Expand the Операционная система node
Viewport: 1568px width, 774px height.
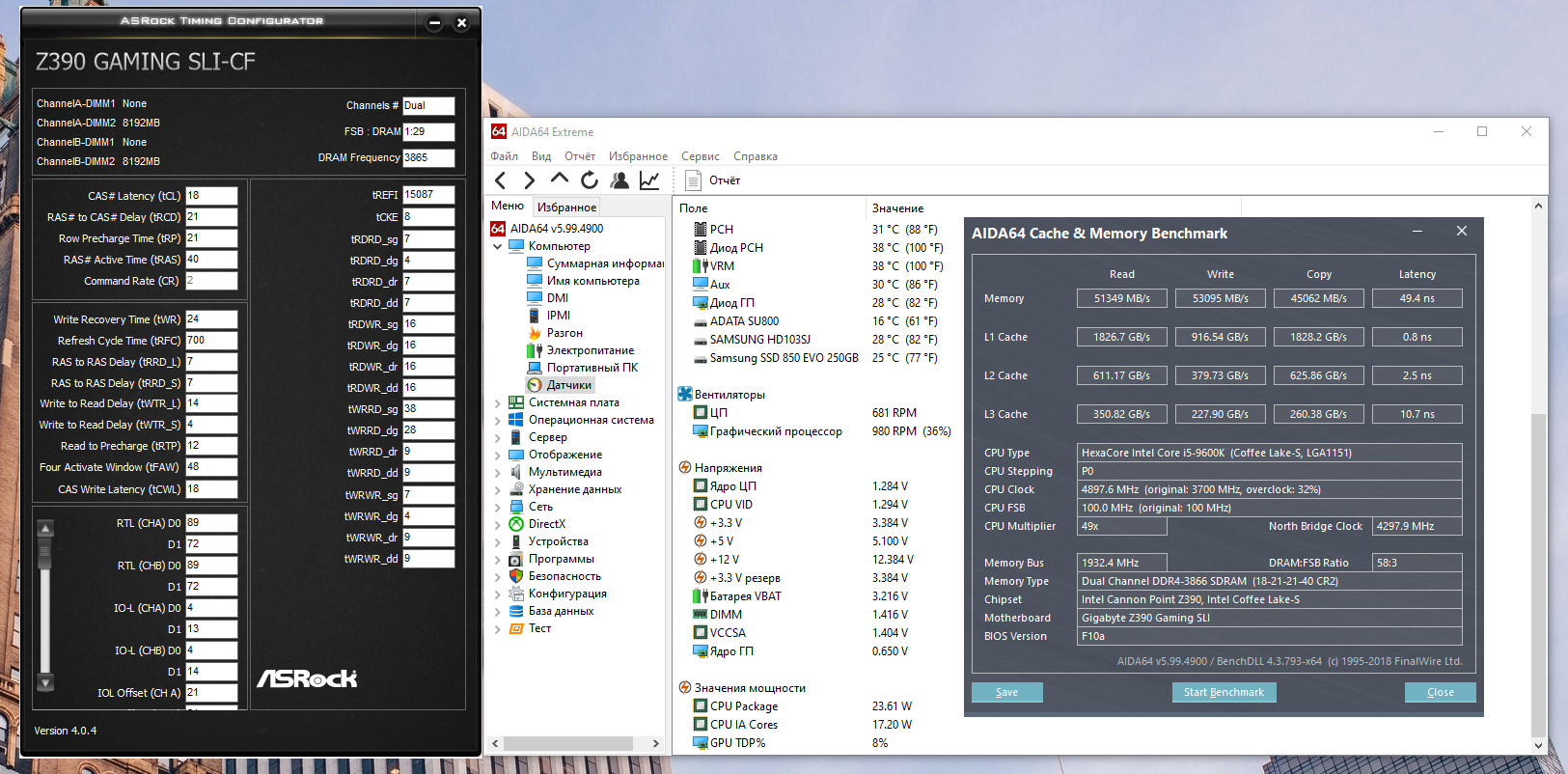point(498,420)
